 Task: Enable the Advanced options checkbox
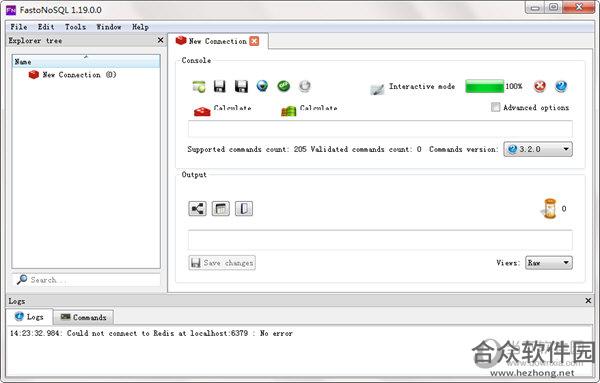[496, 107]
